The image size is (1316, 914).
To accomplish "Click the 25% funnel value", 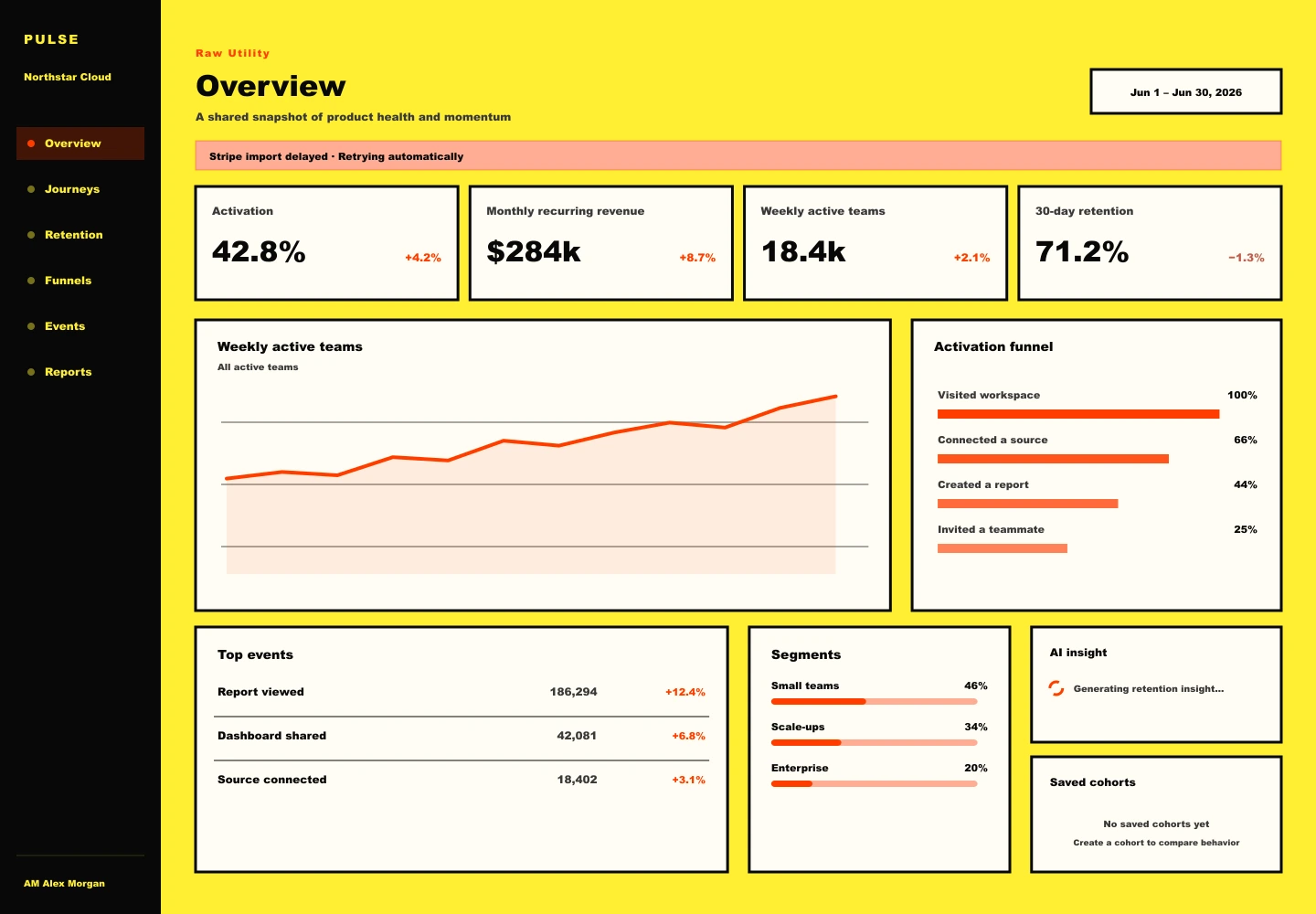I will pos(1246,529).
